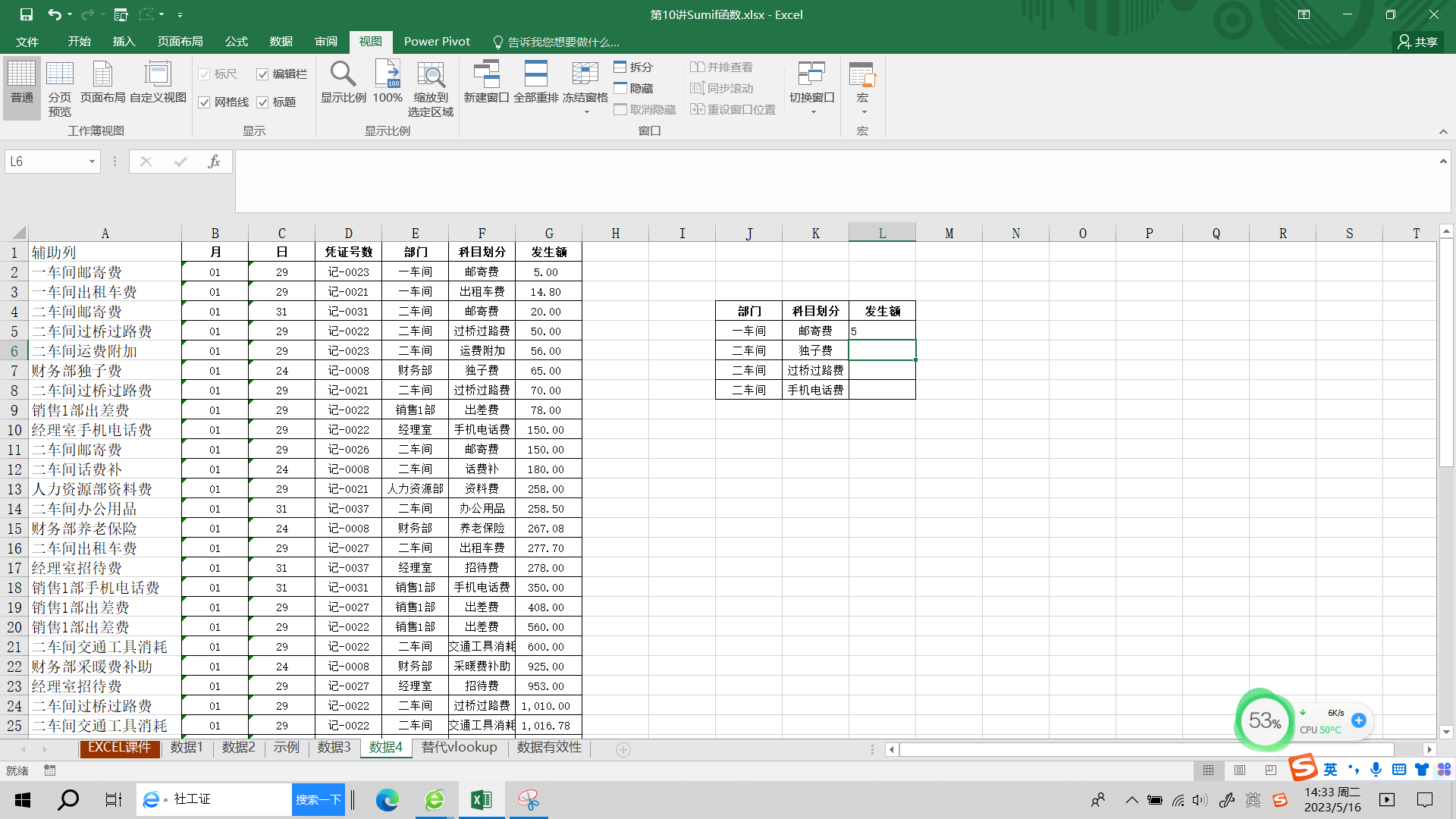Image resolution: width=1456 pixels, height=819 pixels.
Task: Click Page Break Preview icon in status bar
Action: pos(1271,770)
